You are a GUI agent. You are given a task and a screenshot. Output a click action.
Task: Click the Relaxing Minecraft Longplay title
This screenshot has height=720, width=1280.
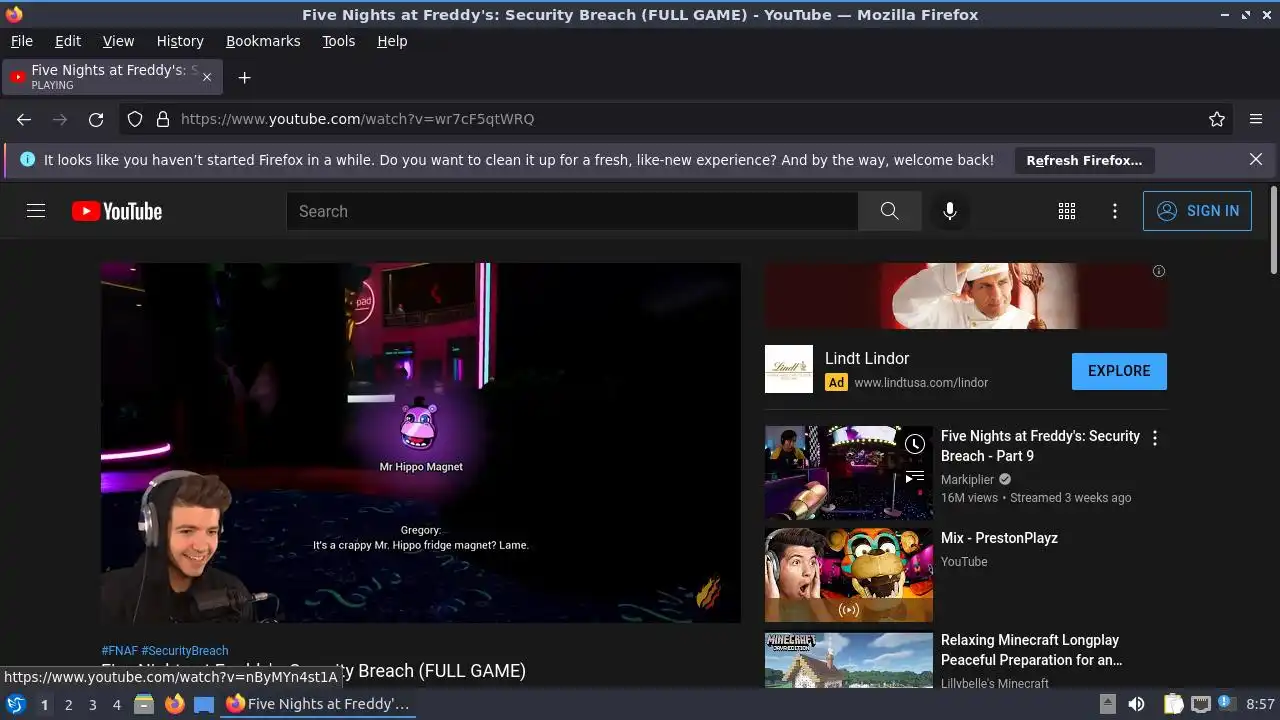click(1032, 650)
